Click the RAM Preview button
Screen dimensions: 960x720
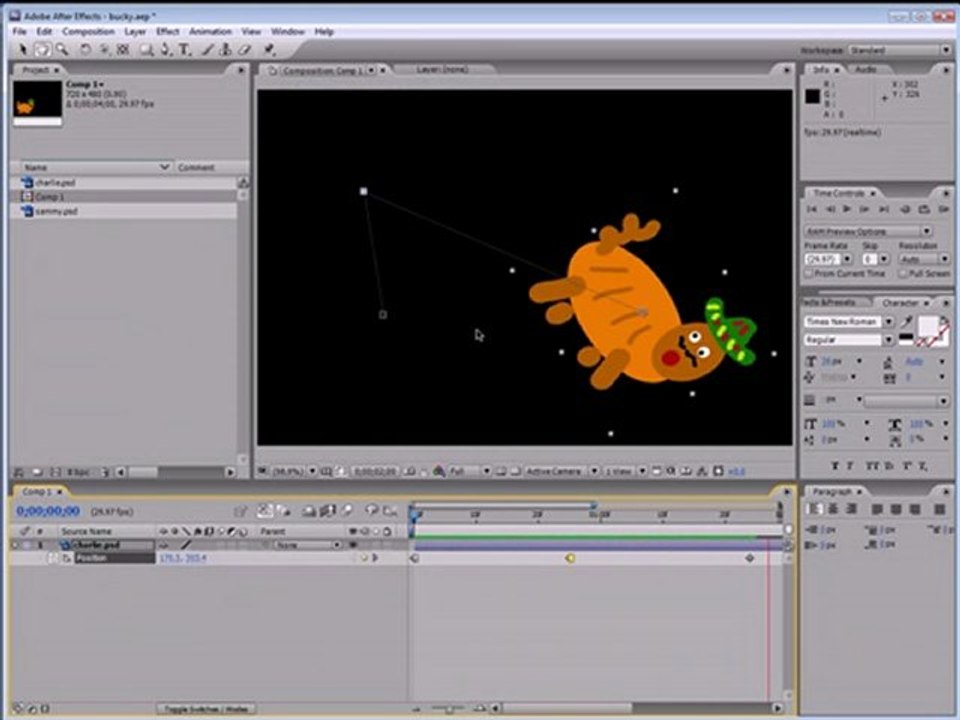(943, 209)
